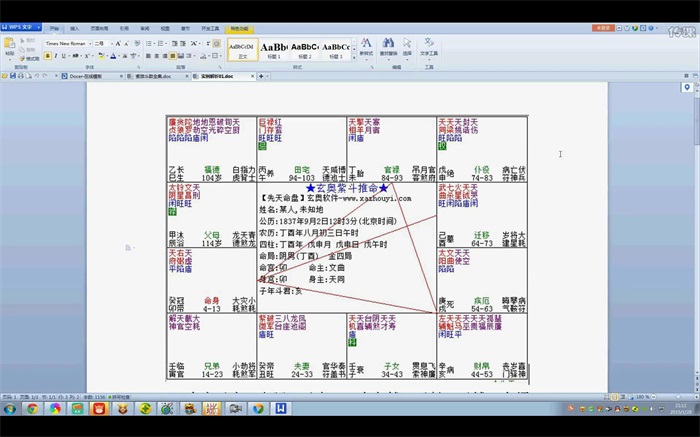The height and width of the screenshot is (437, 700).
Task: Click the Bulleted list icon
Action: click(x=149, y=43)
